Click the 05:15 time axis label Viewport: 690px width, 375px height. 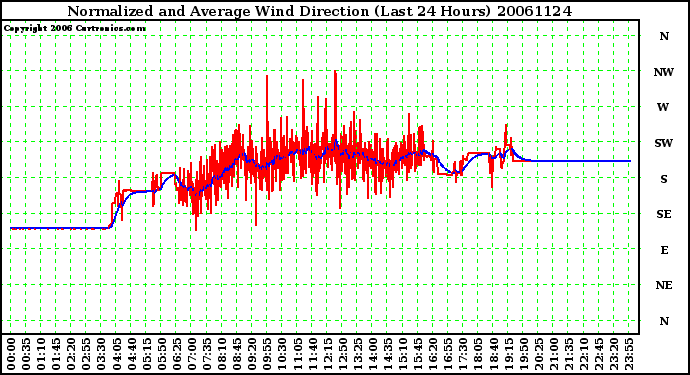click(147, 354)
